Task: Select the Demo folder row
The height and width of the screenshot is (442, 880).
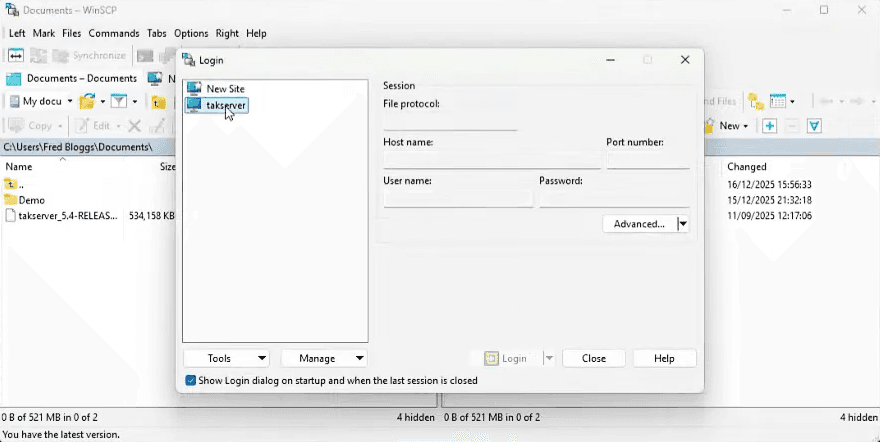Action: 31,200
